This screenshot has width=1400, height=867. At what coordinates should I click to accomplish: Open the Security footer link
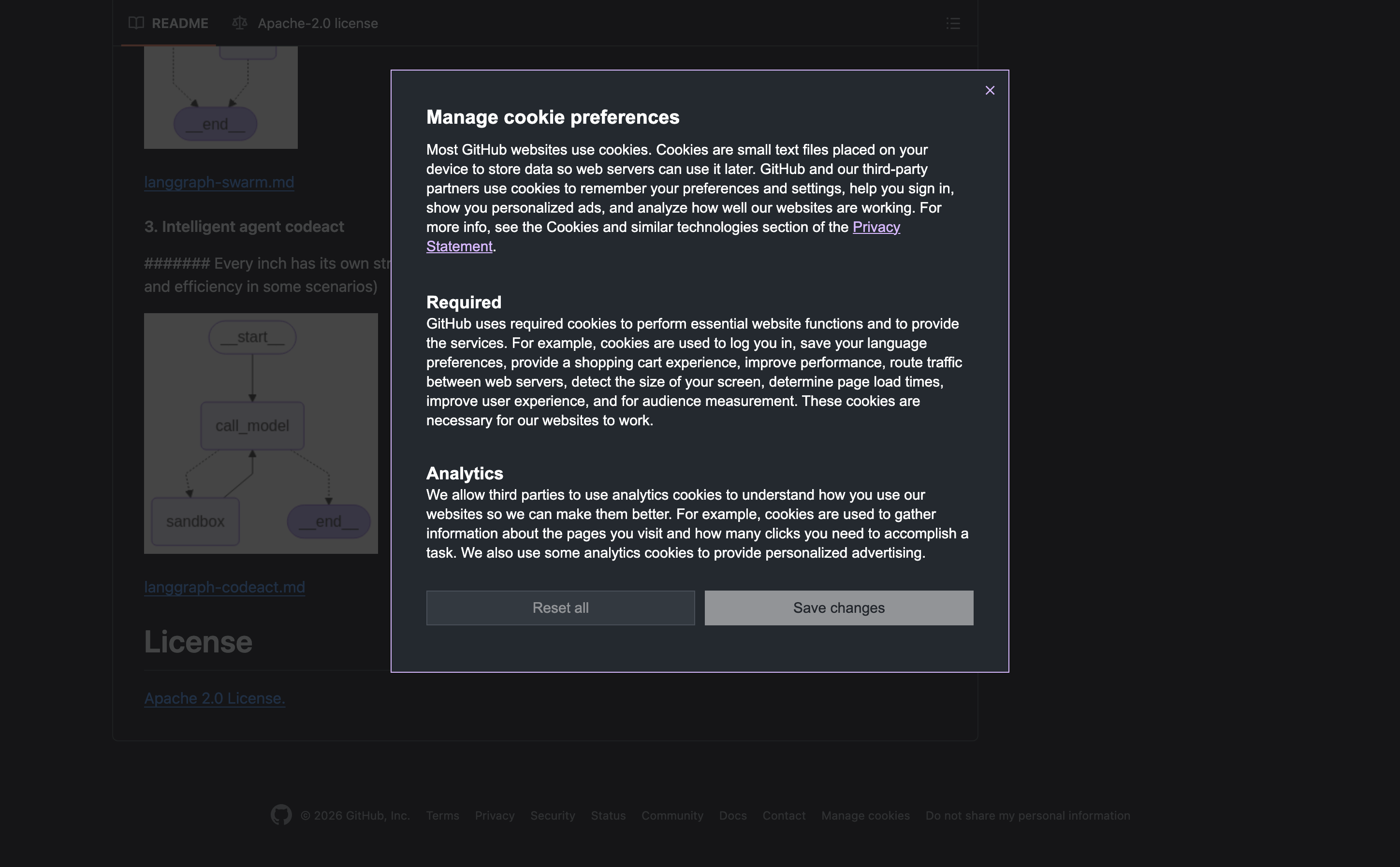coord(553,815)
